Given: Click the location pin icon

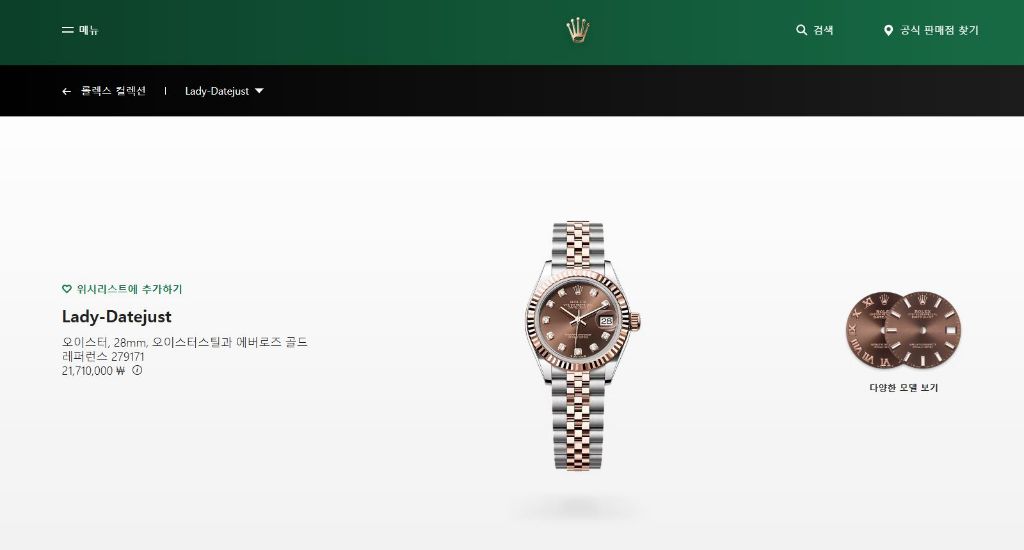Looking at the screenshot, I should (x=888, y=30).
